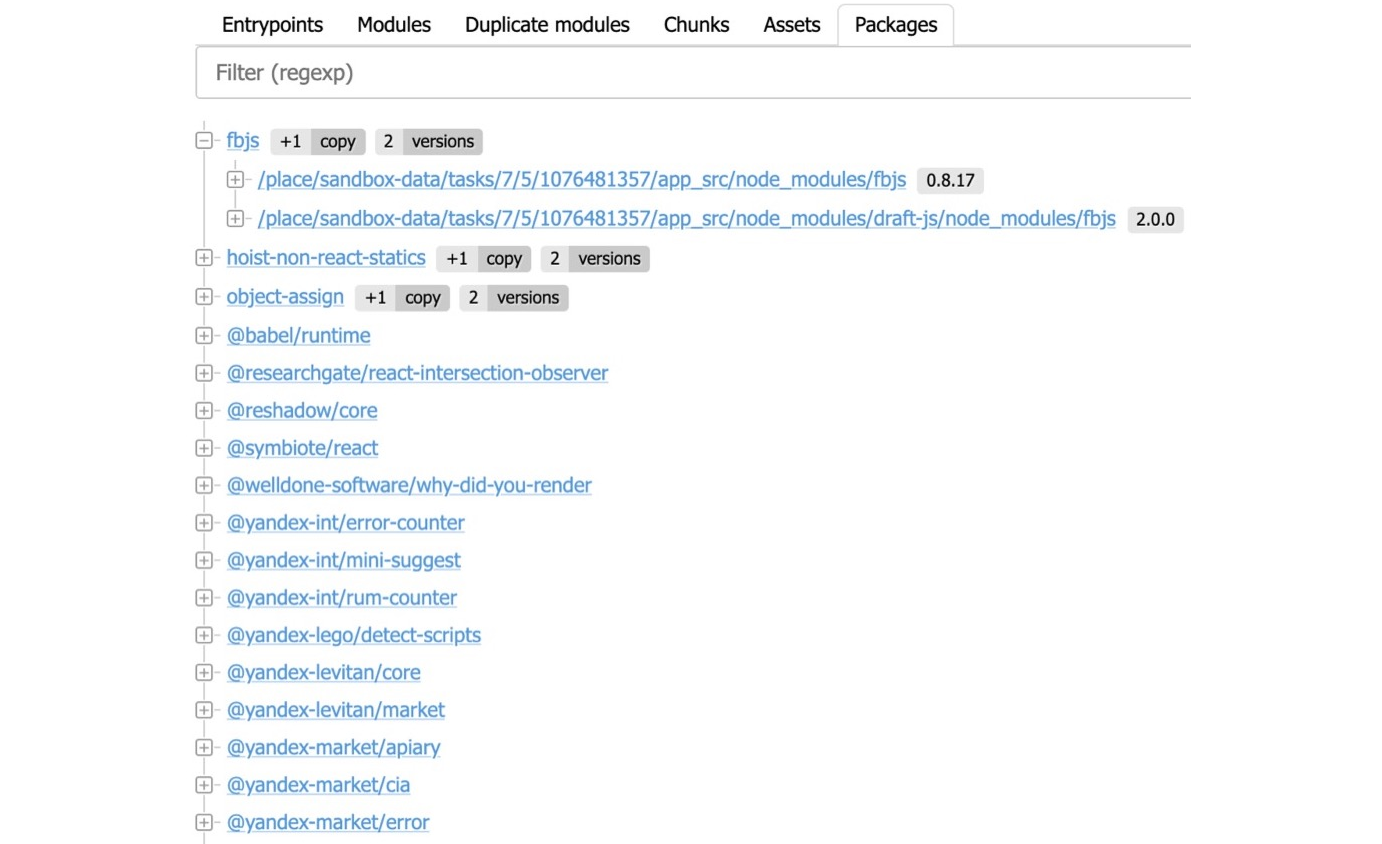Click the 2.0.0 version badge
This screenshot has width=1382, height=844.
click(x=1155, y=220)
